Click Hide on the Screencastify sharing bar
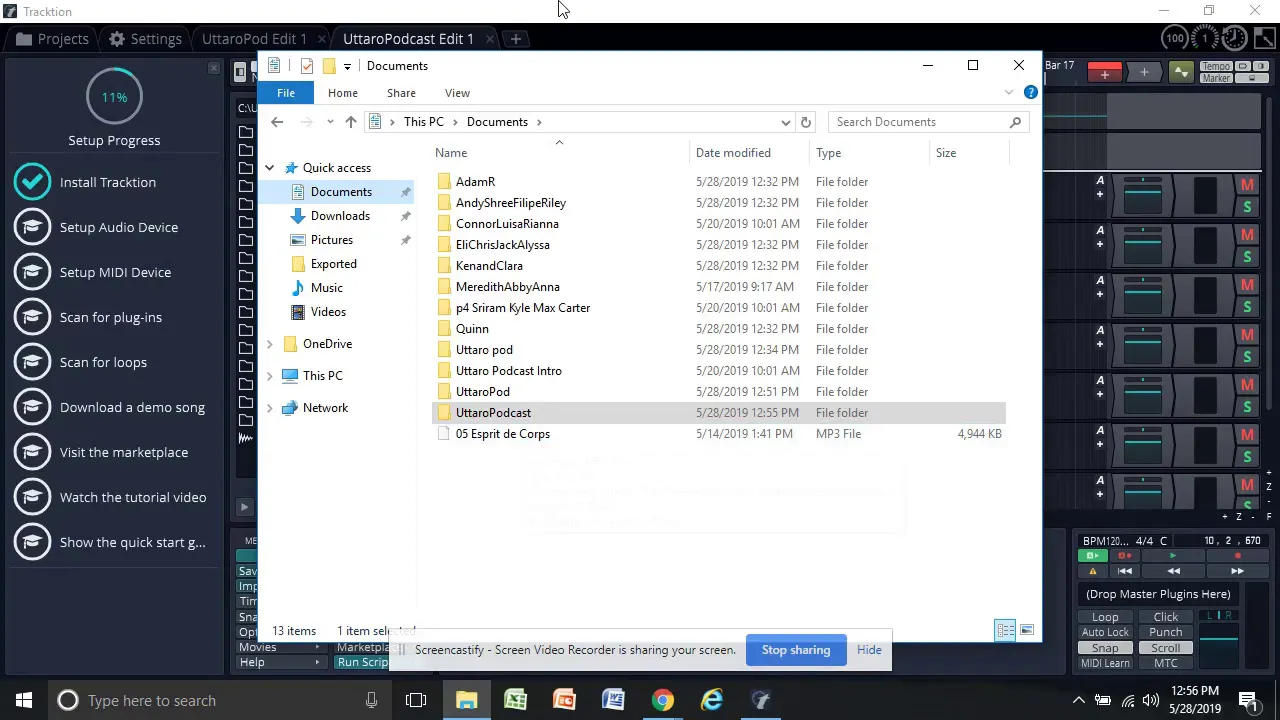The width and height of the screenshot is (1280, 720). (x=869, y=650)
